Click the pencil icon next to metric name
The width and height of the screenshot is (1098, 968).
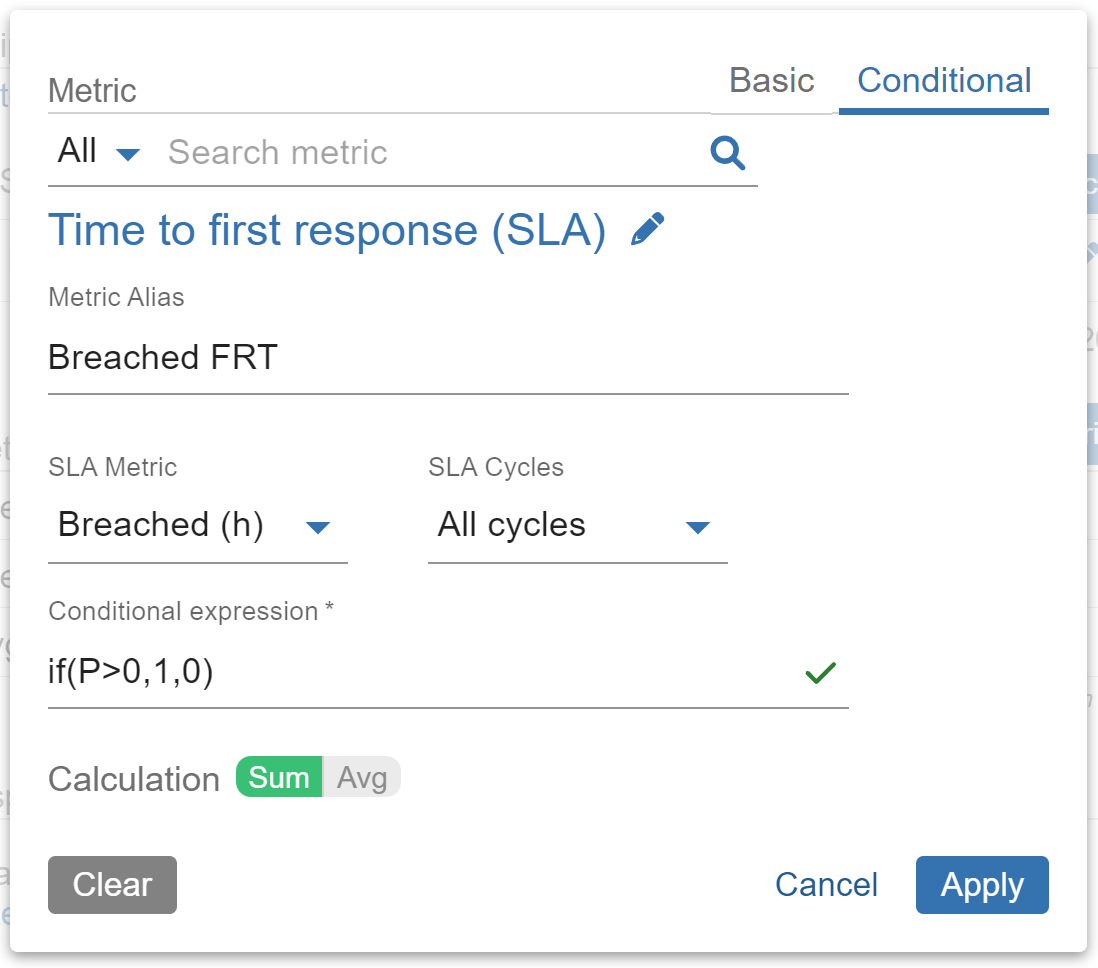coord(649,228)
